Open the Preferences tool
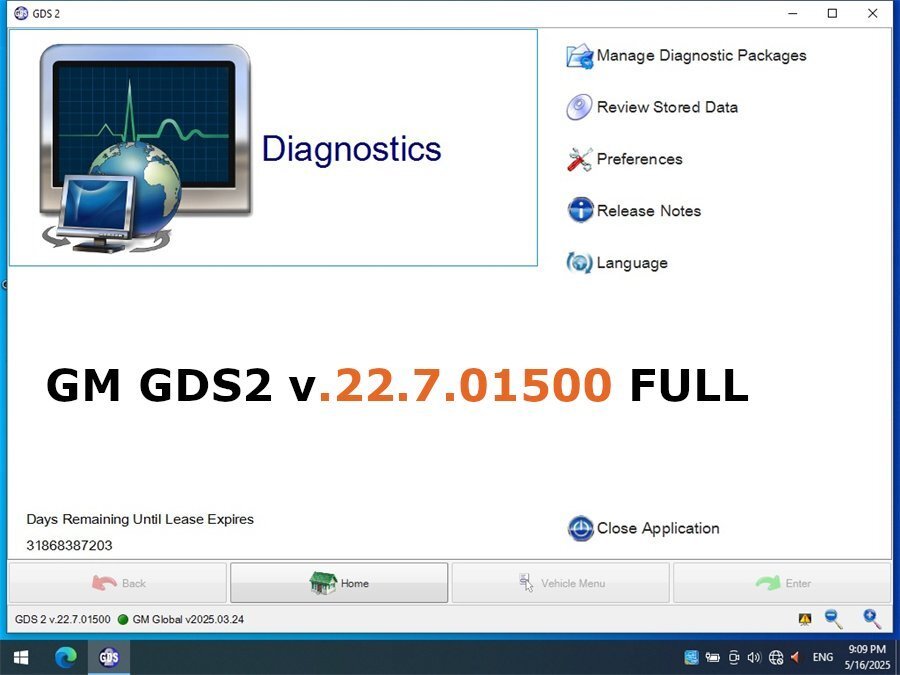This screenshot has width=900, height=675. 639,159
